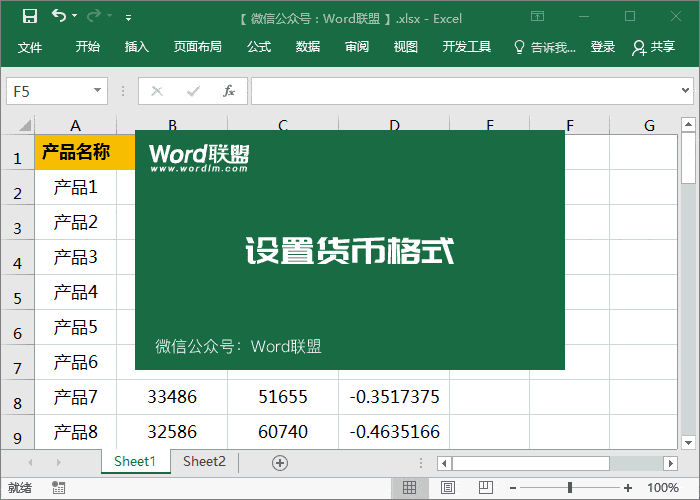
Task: Click cell containing 产品7
Action: click(75, 397)
